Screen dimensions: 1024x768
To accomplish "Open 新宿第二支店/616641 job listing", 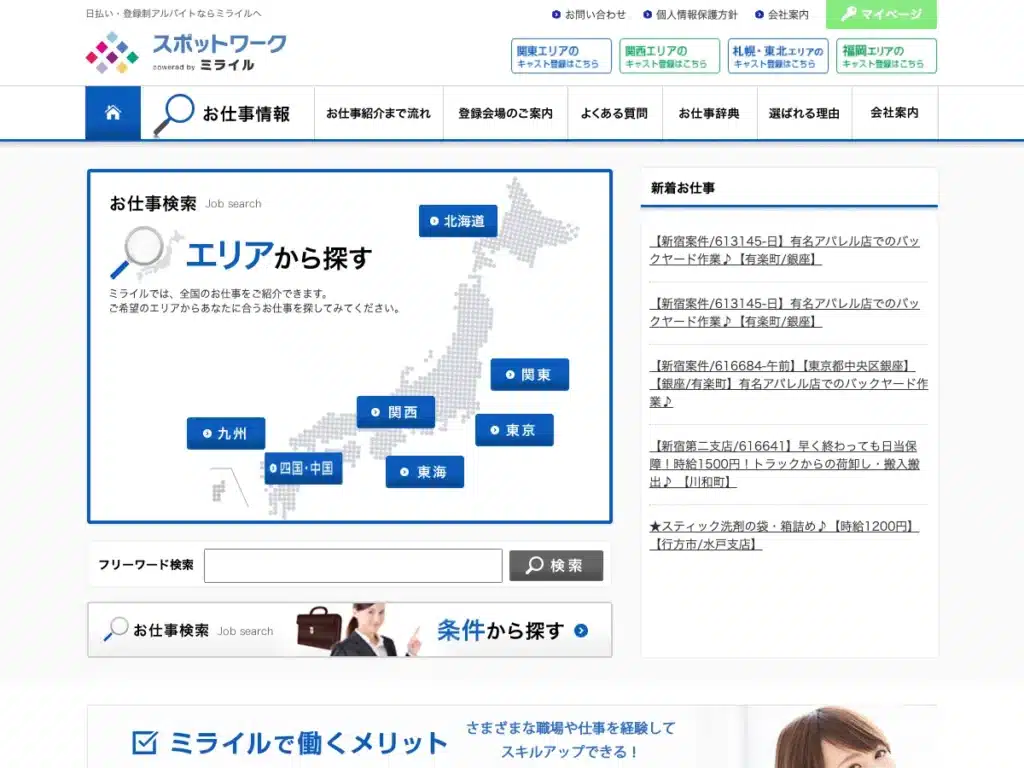I will [784, 464].
